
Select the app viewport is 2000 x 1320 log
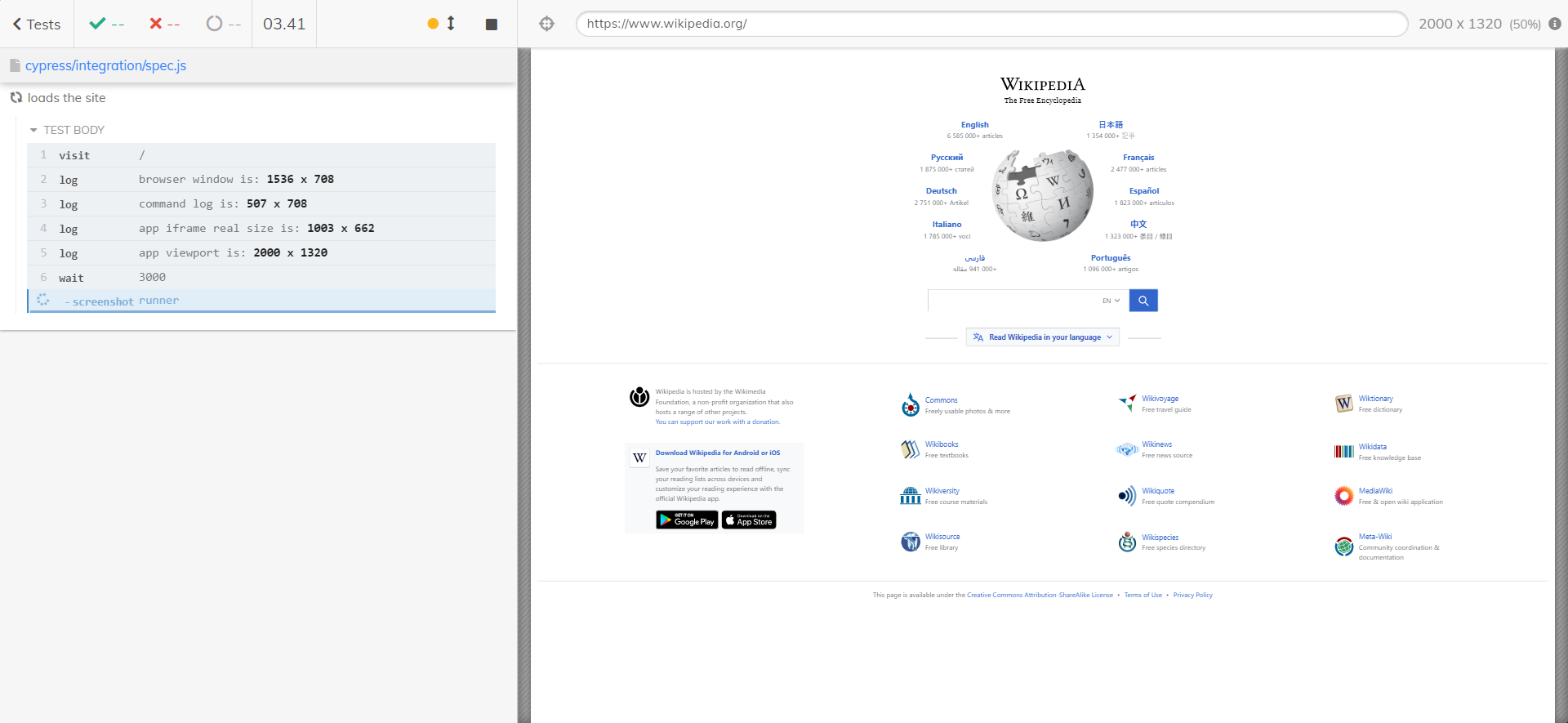coord(261,253)
